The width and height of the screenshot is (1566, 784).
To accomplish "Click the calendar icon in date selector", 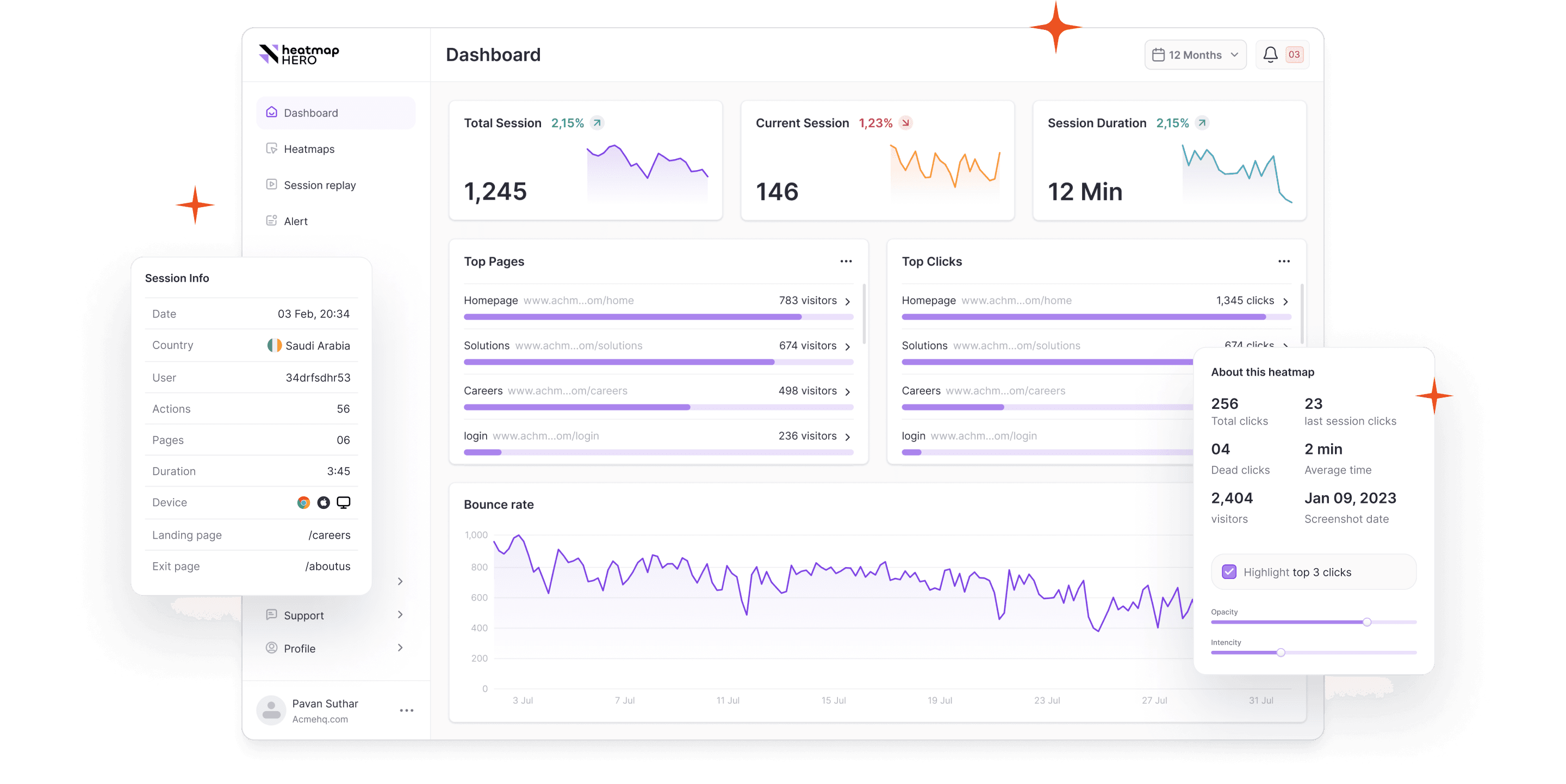I will [1158, 55].
